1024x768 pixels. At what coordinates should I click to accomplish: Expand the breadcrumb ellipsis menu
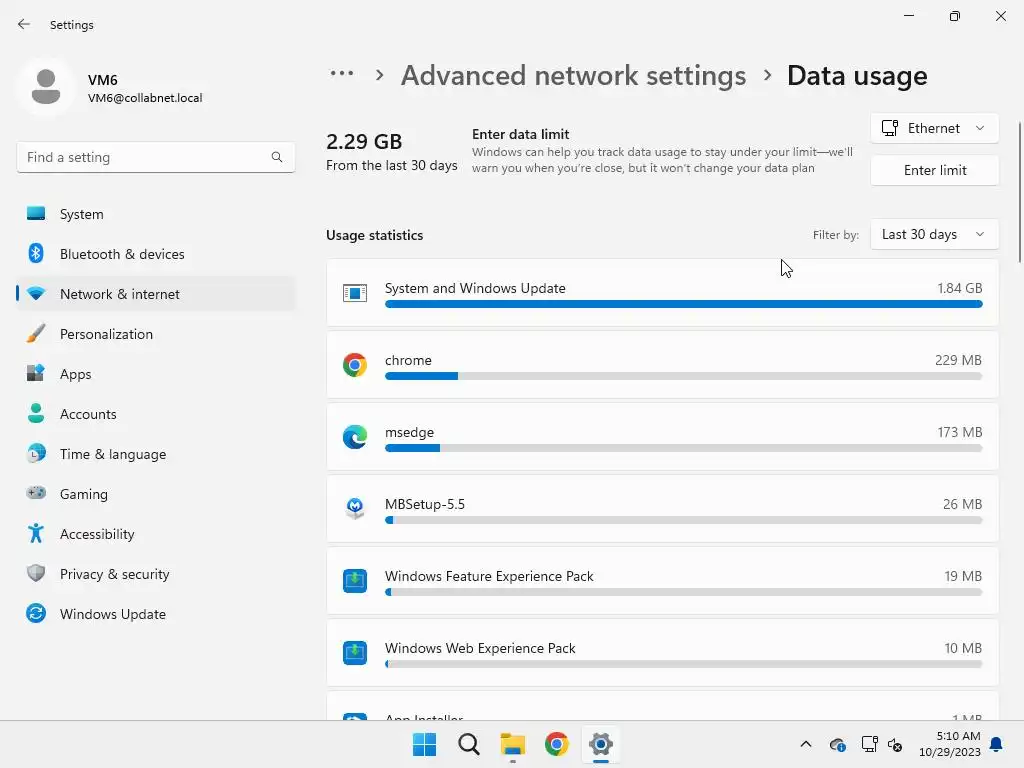342,75
